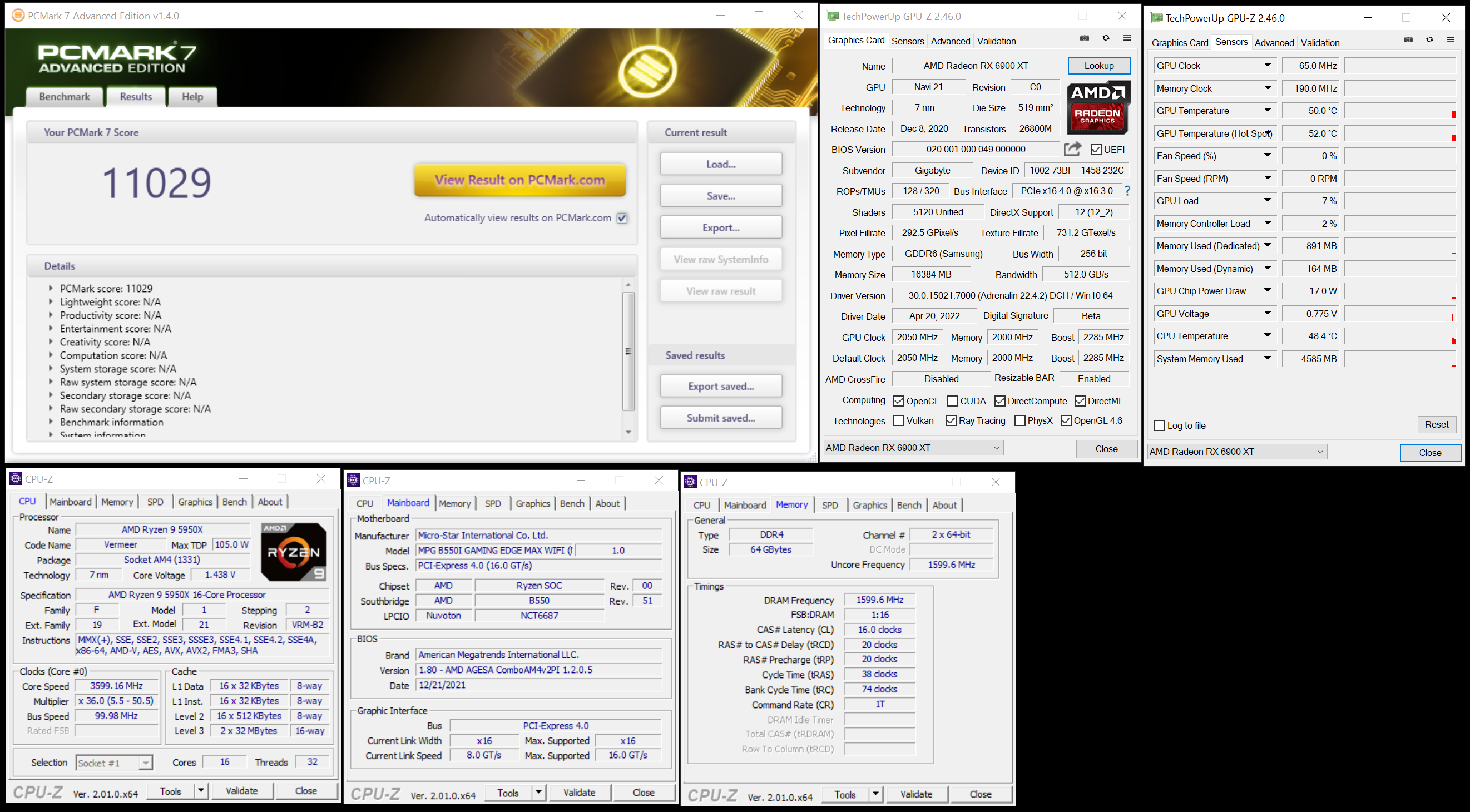Click screenshot camera icon in GPU-Z Sensors window

(1408, 40)
